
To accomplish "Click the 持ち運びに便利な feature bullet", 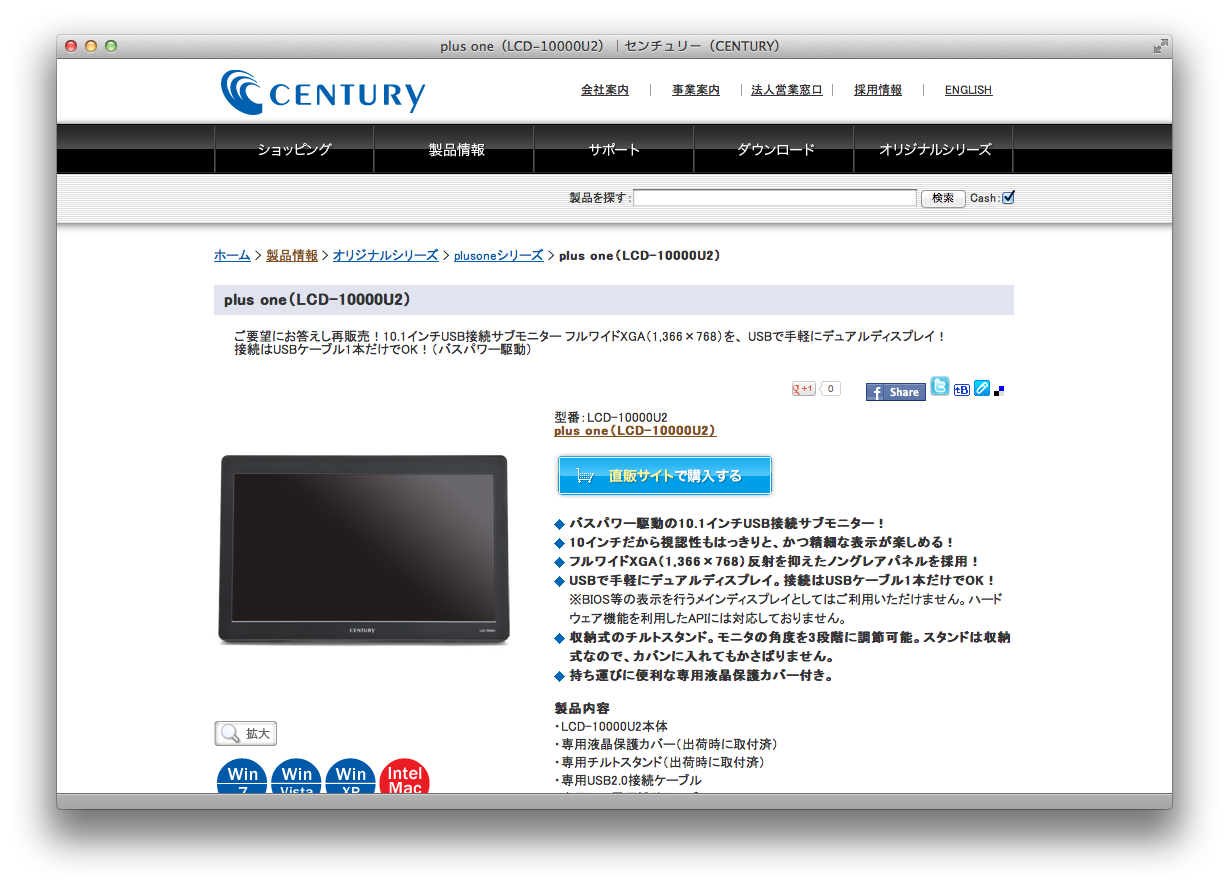I will [701, 676].
